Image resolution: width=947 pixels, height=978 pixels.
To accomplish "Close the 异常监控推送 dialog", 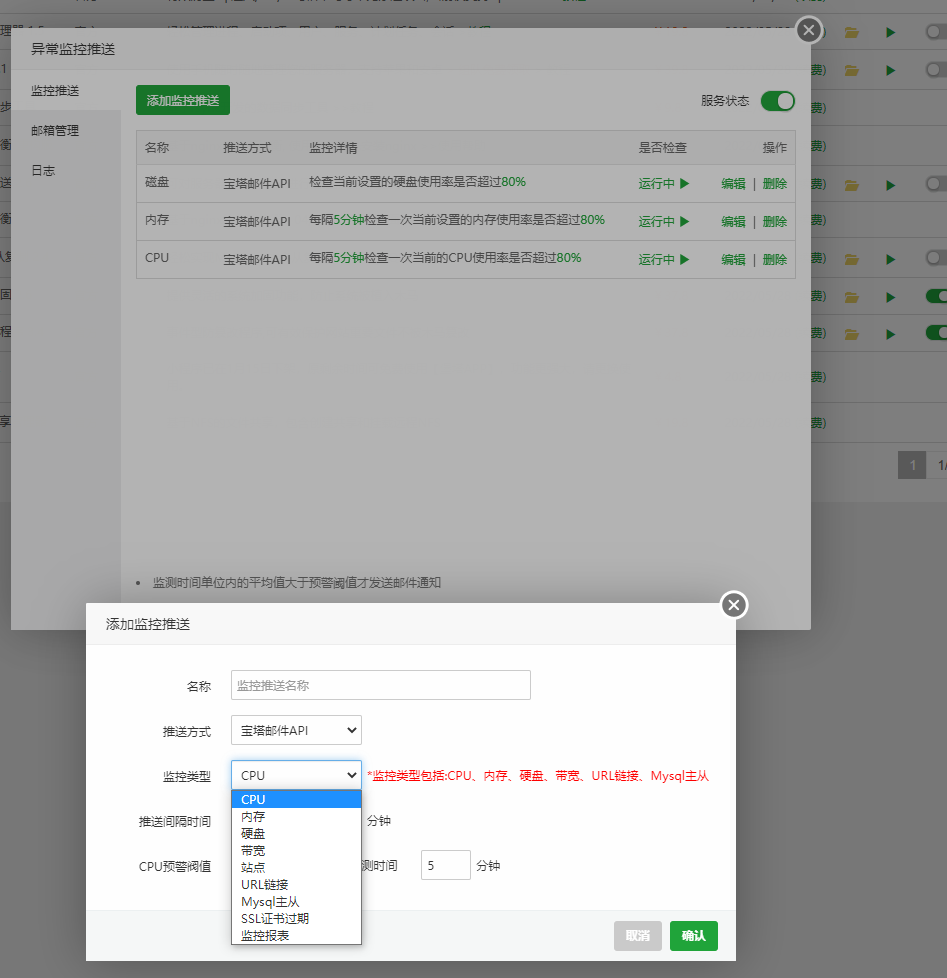I will [809, 30].
